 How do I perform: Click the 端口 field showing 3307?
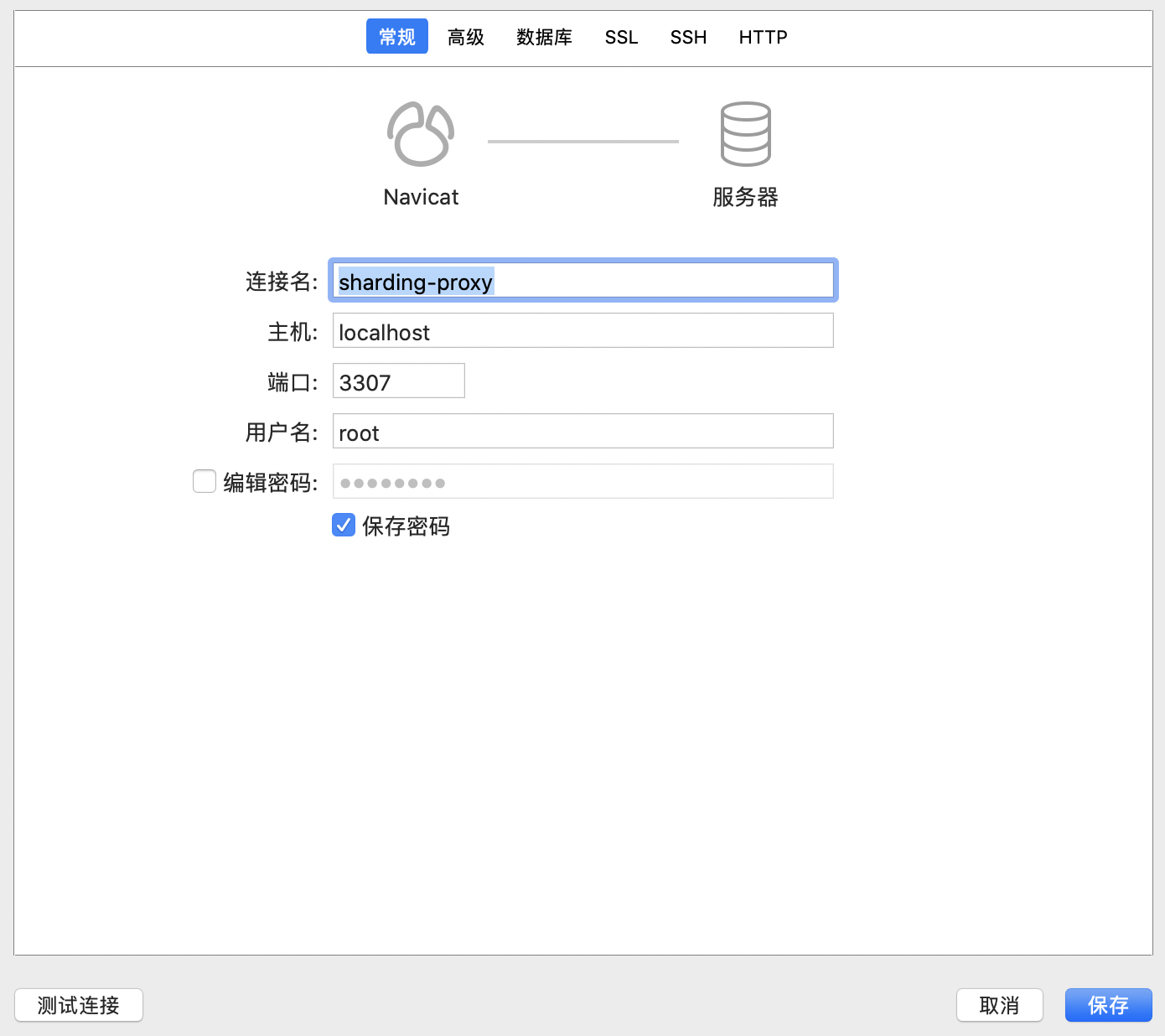tap(399, 381)
